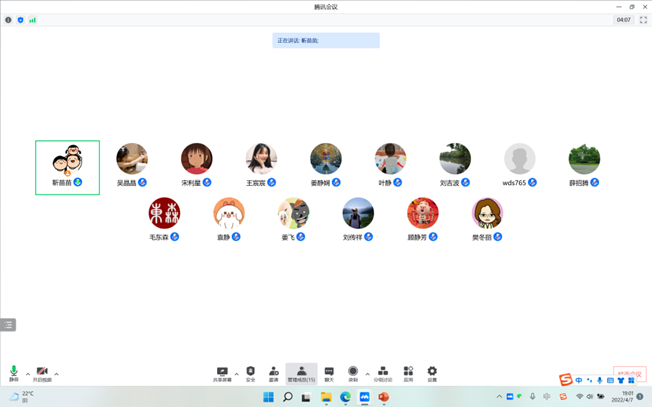The width and height of the screenshot is (652, 407).
Task: Open Breakout Rooms
Action: pyautogui.click(x=383, y=372)
